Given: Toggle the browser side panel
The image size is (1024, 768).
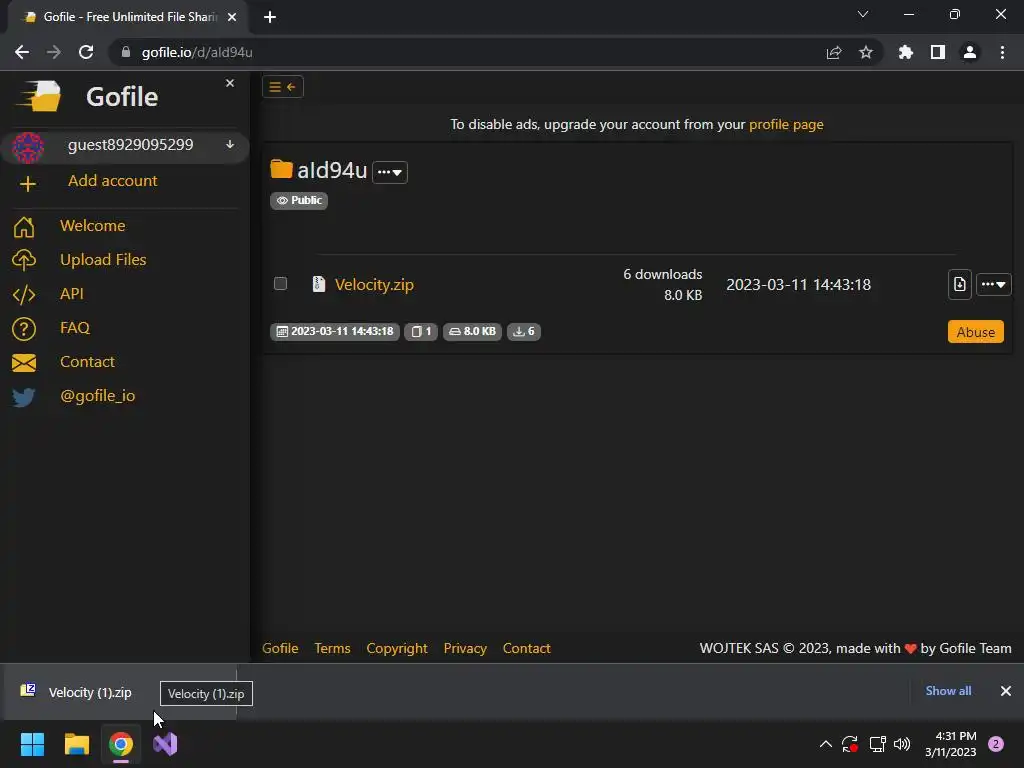Looking at the screenshot, I should pos(938,52).
